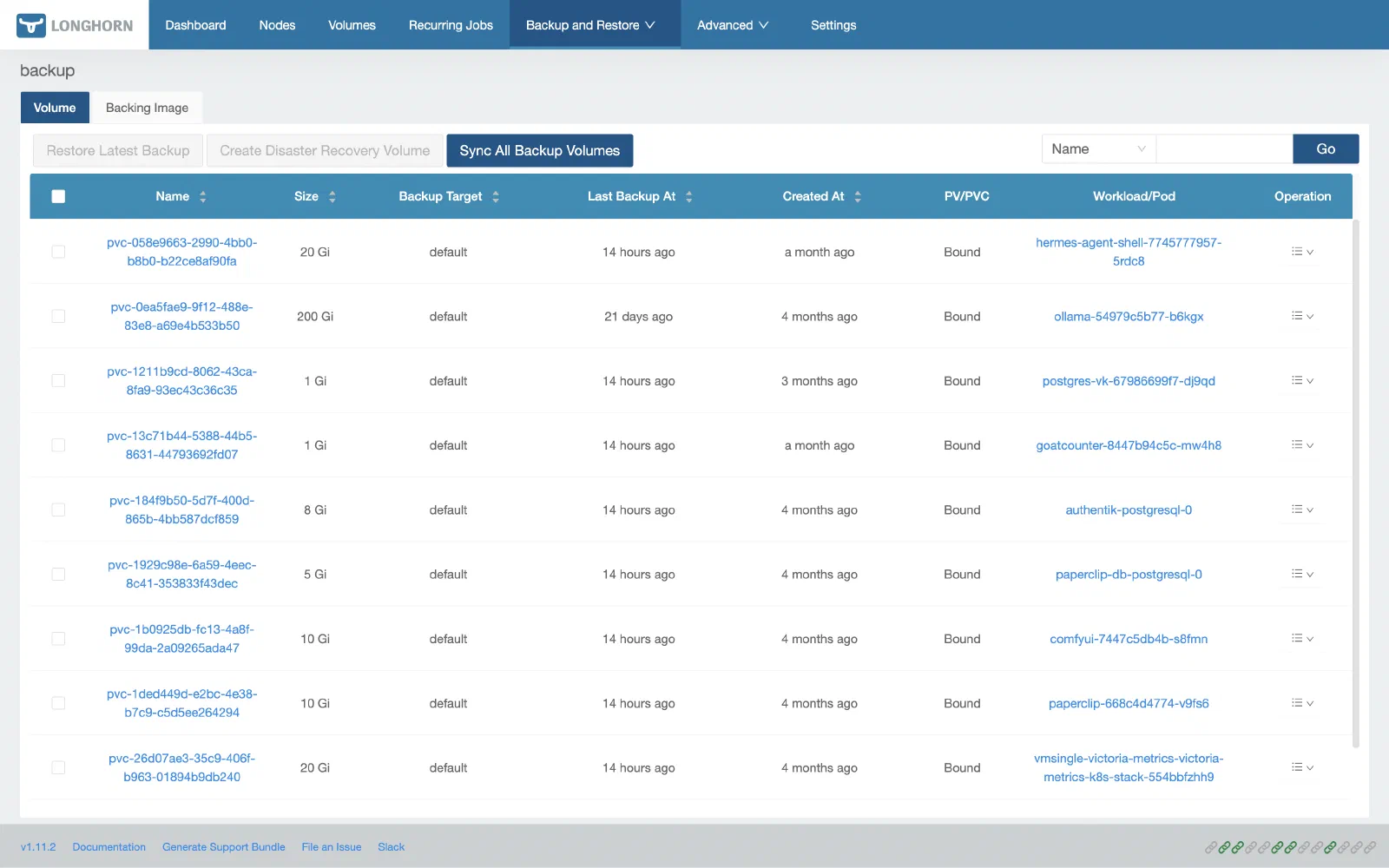This screenshot has width=1389, height=868.
Task: Open operation menu for hermes-agent-shell row
Action: 1302,252
